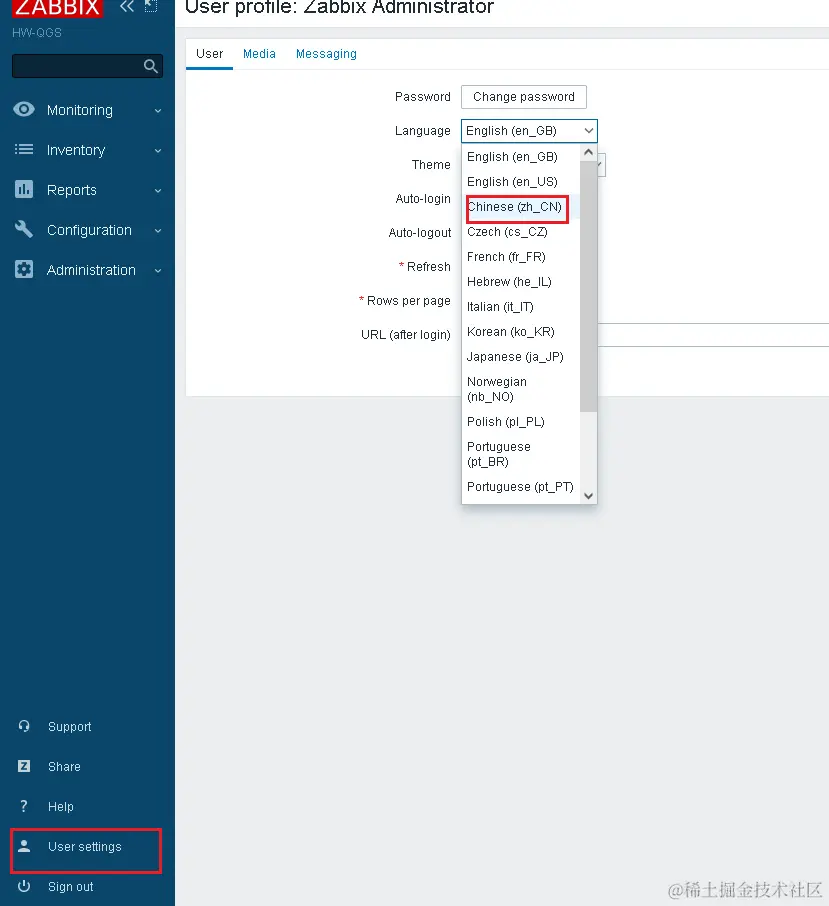
Task: Open the Reports menu
Action: [72, 190]
